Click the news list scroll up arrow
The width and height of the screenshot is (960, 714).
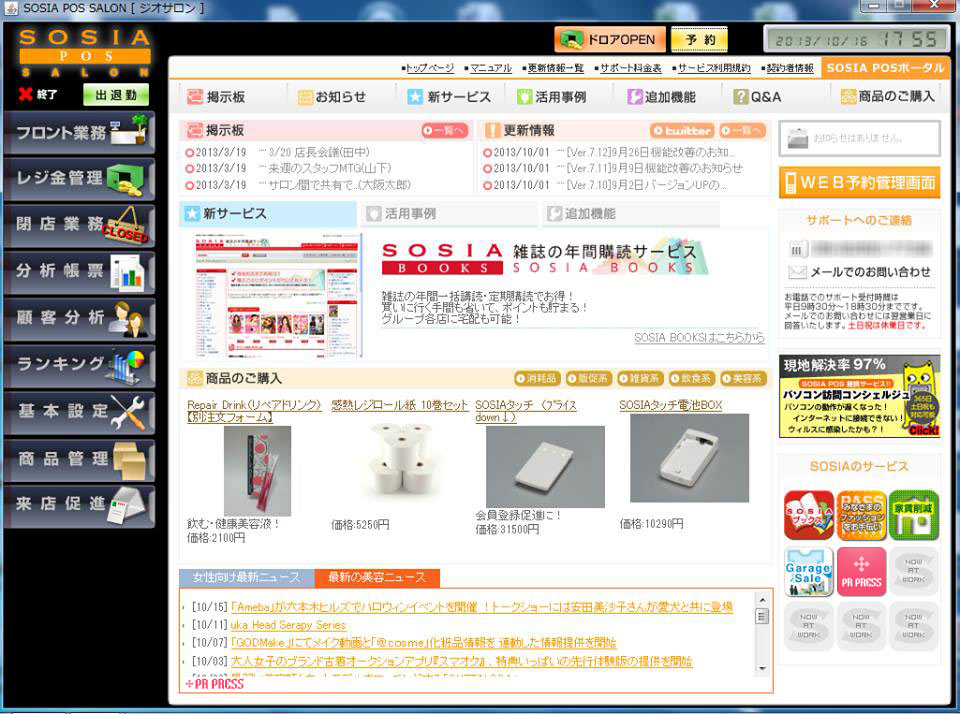[x=762, y=600]
